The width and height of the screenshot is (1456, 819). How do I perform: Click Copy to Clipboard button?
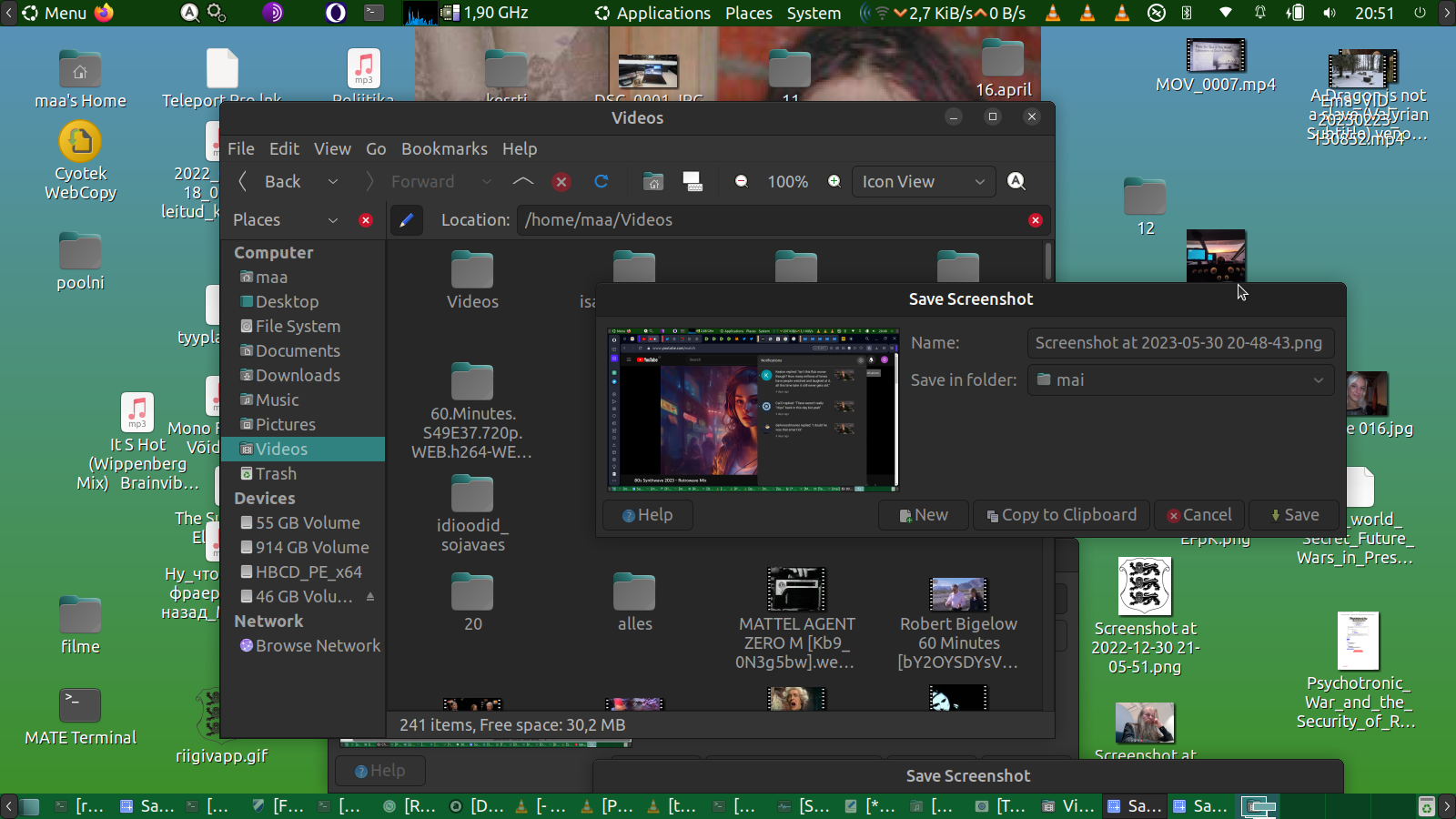click(1061, 515)
